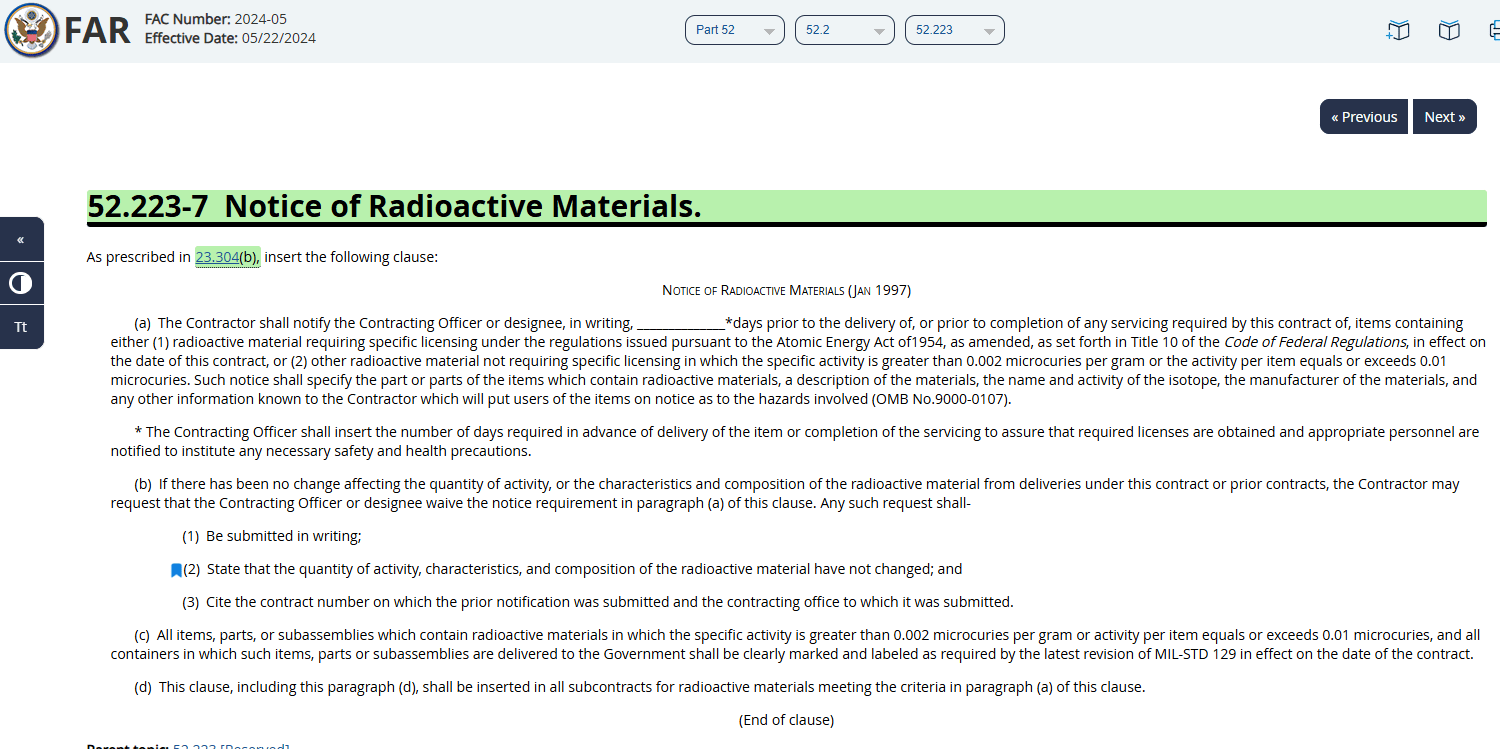Viewport: 1500px width, 749px height.
Task: Open the 52.223 [Reserved] parent topic link
Action: click(231, 746)
